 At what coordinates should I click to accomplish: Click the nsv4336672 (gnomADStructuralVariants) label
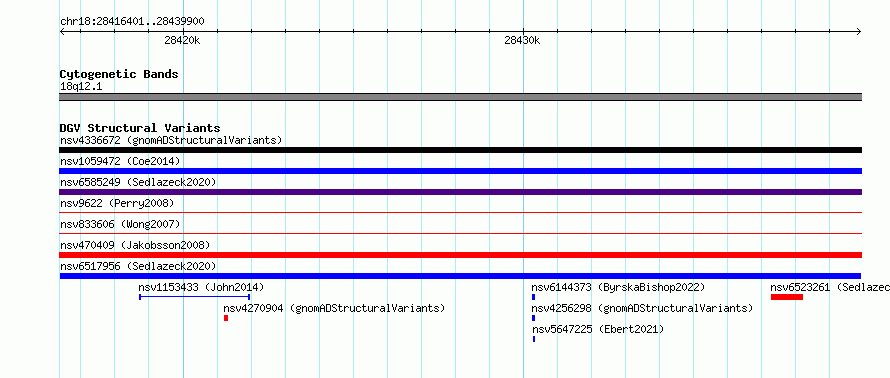coord(171,140)
